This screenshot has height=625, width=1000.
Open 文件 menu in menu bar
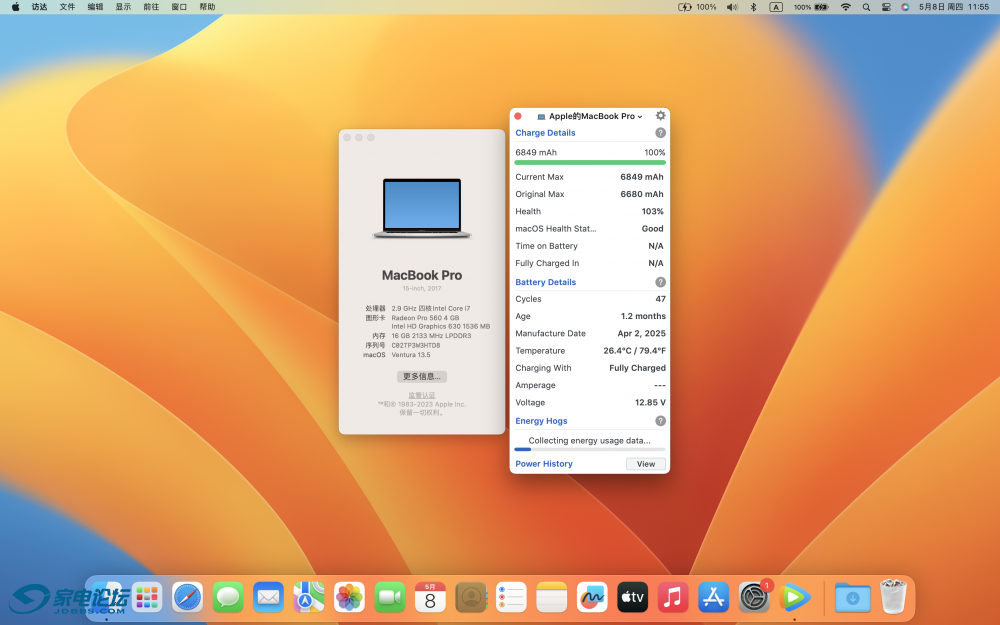click(67, 7)
